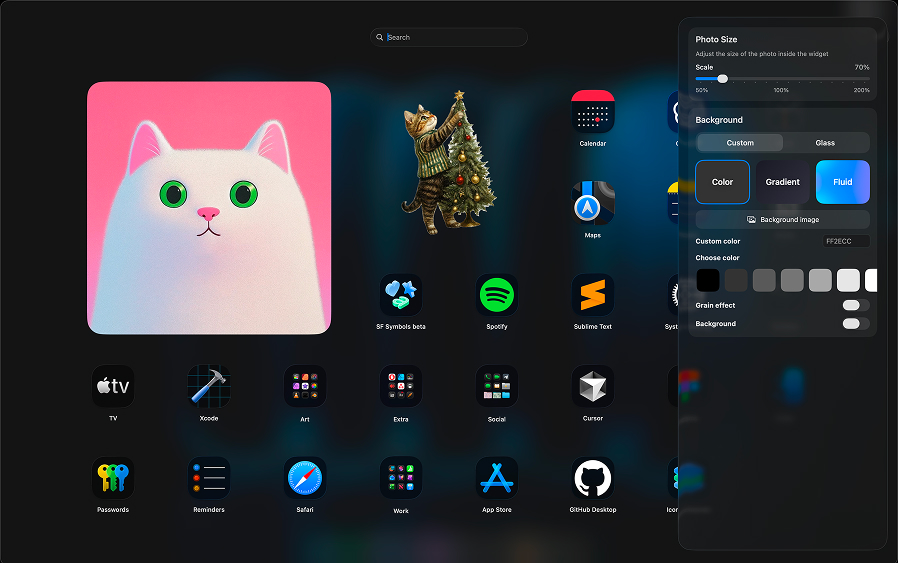898x563 pixels.
Task: Switch to the Glass background tab
Action: [825, 143]
